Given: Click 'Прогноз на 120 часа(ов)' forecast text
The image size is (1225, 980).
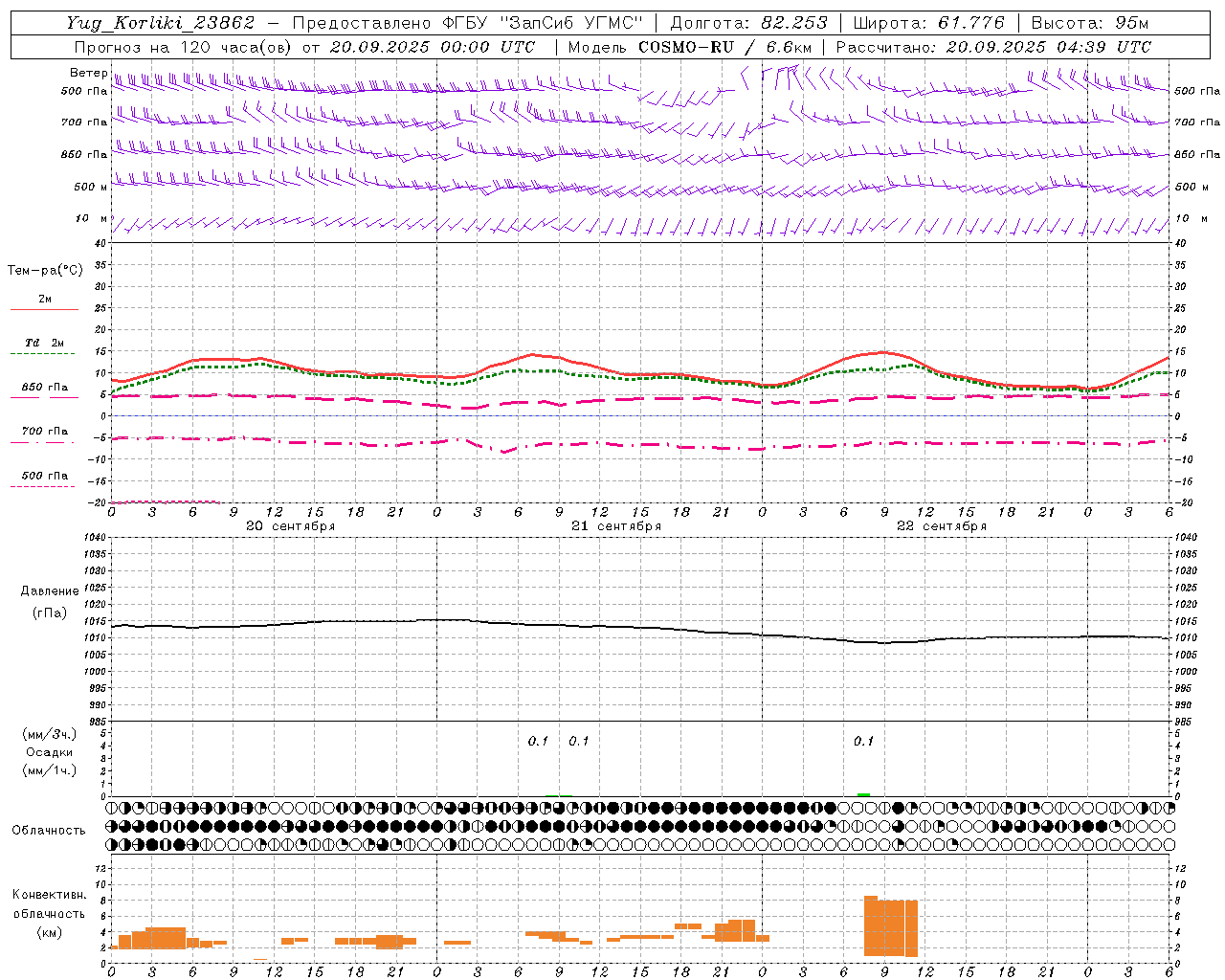Looking at the screenshot, I should pyautogui.click(x=184, y=47).
